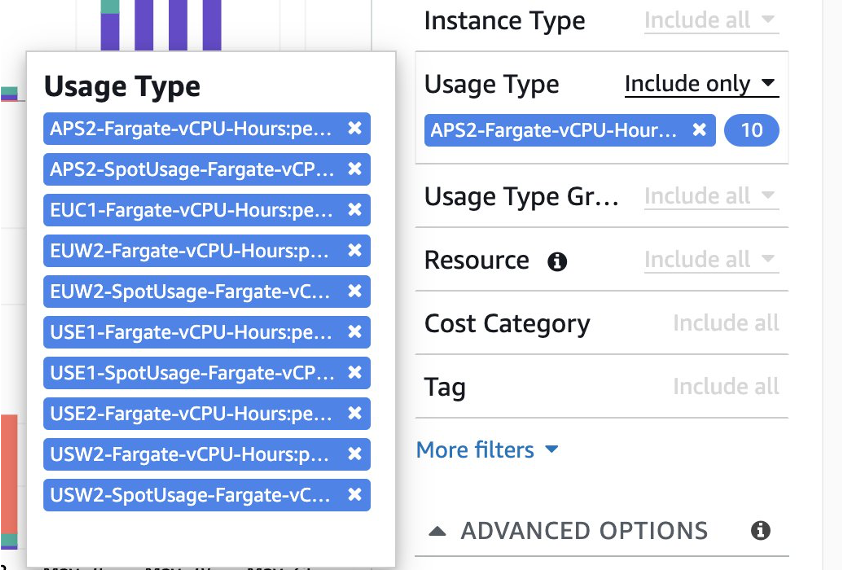Click Cost Category 'Include all' field
Image resolution: width=842 pixels, height=570 pixels.
tap(725, 324)
